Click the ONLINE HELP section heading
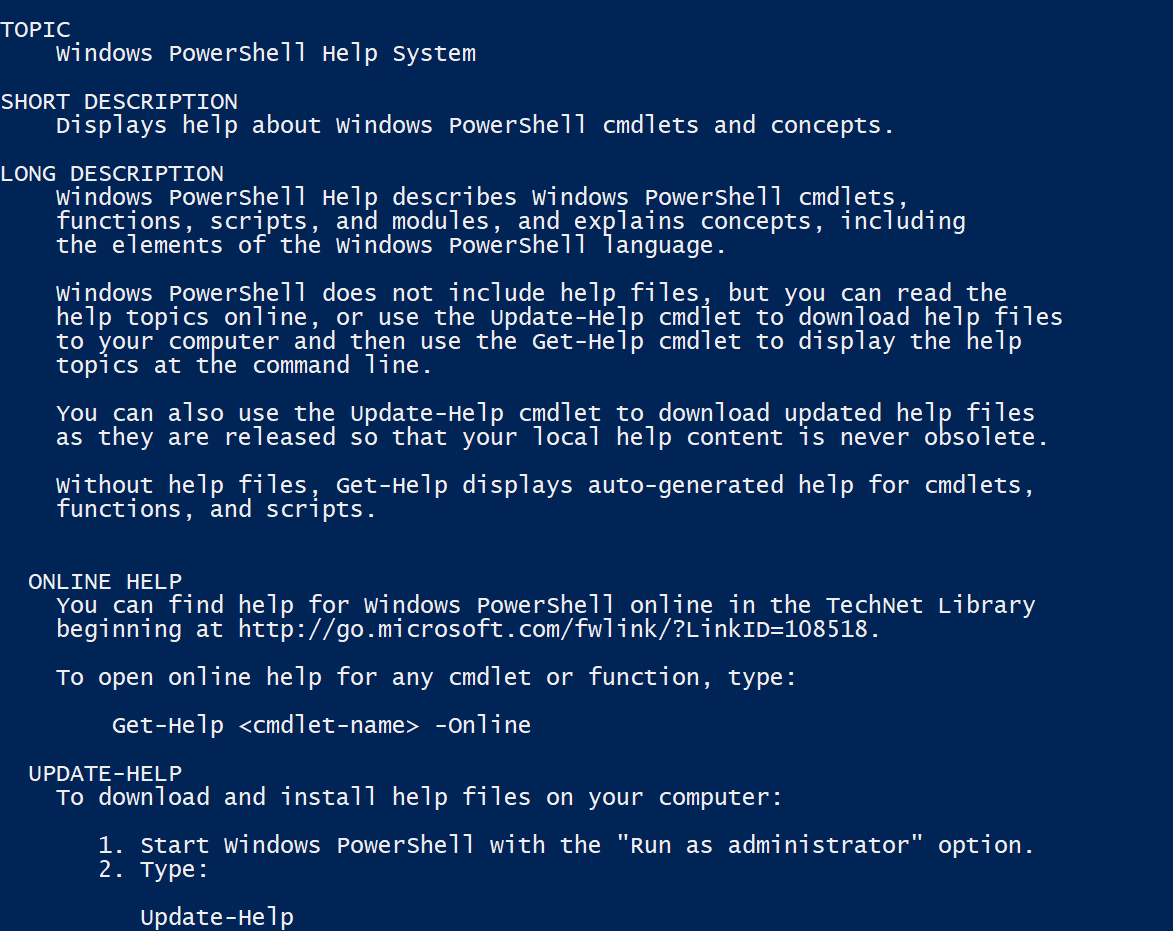The height and width of the screenshot is (931, 1173). (x=105, y=582)
